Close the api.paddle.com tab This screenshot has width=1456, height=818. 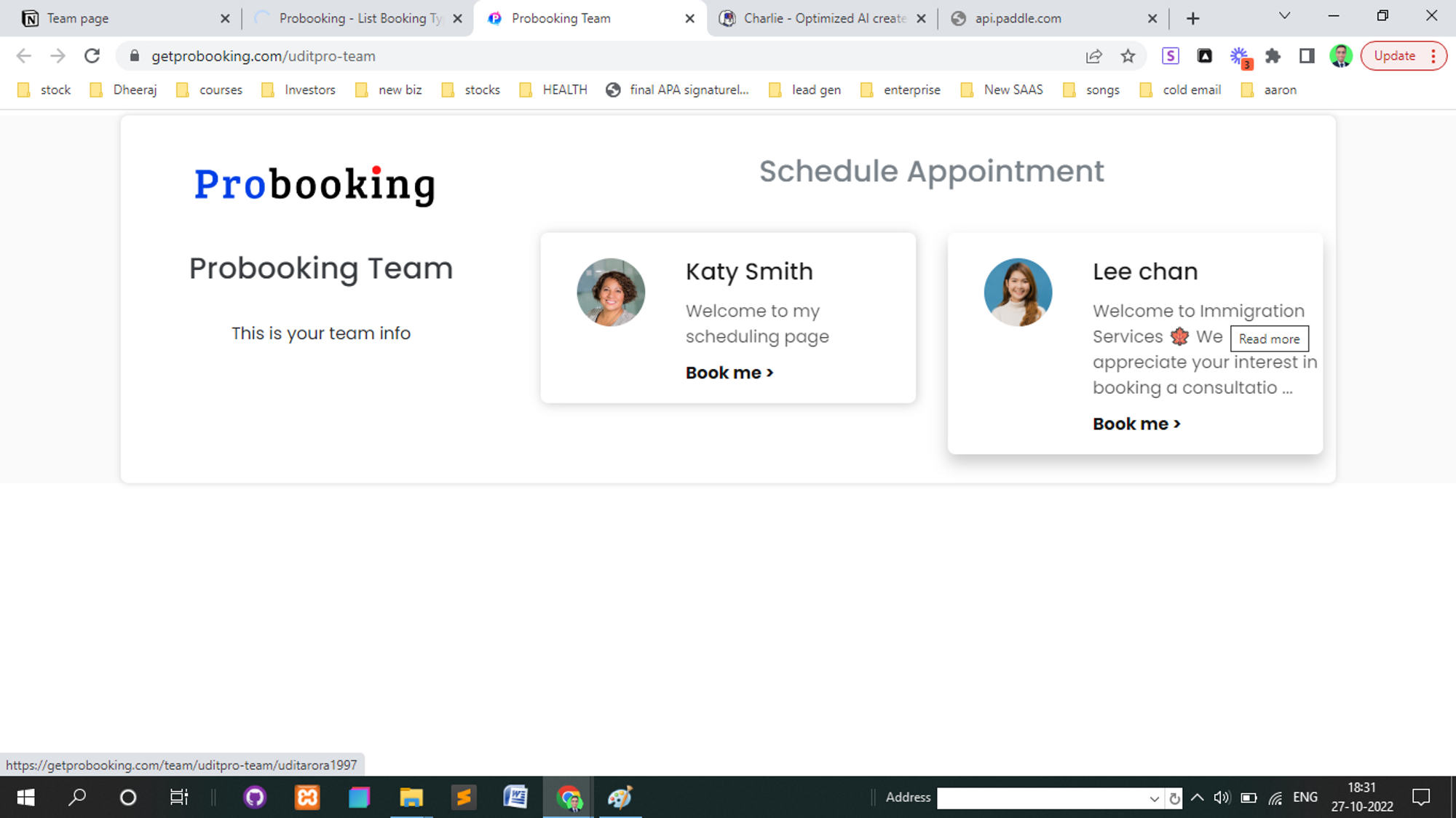coord(1152,19)
